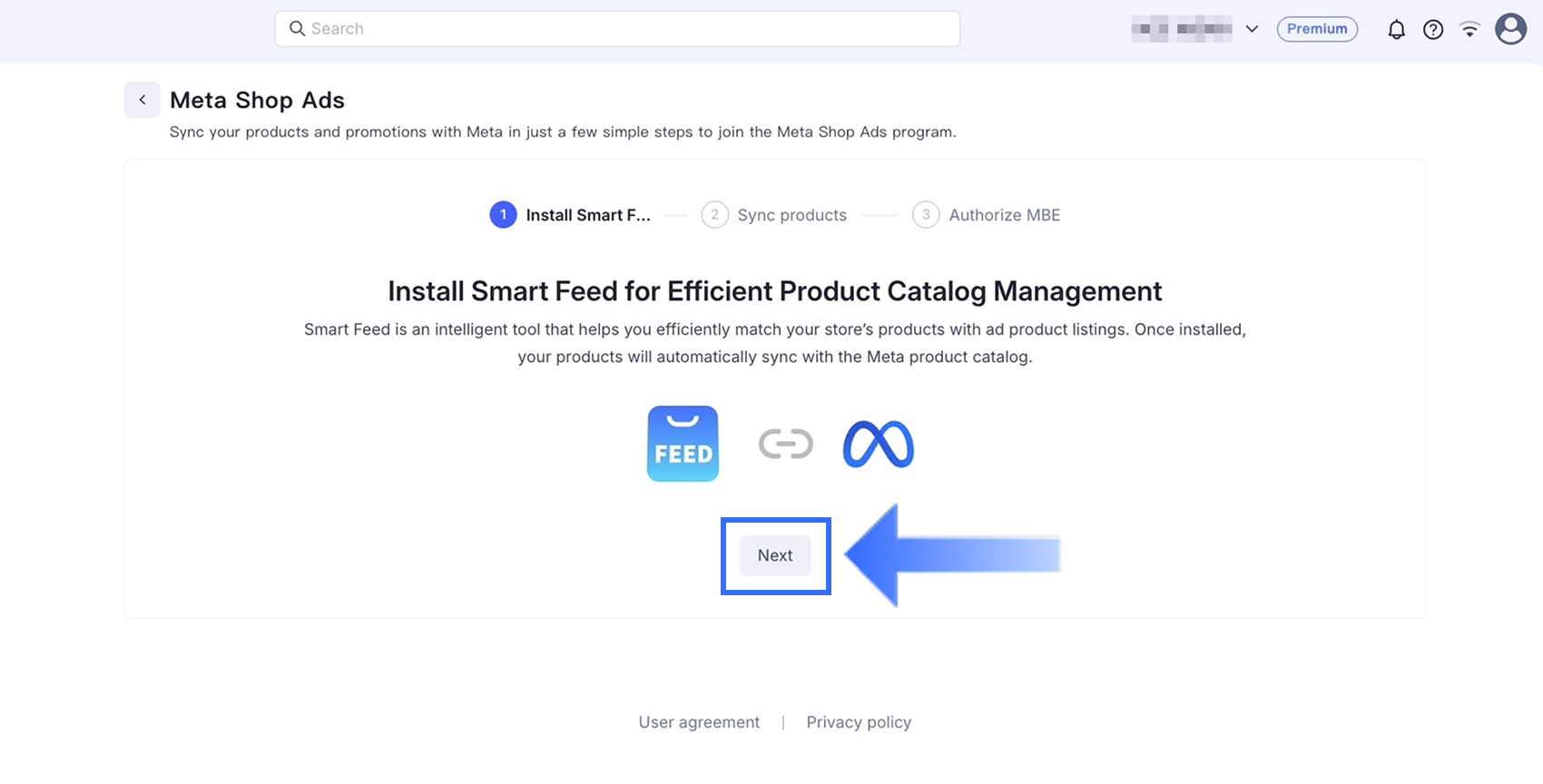The image size is (1543, 784).
Task: Open the Privacy policy link
Action: (x=859, y=722)
